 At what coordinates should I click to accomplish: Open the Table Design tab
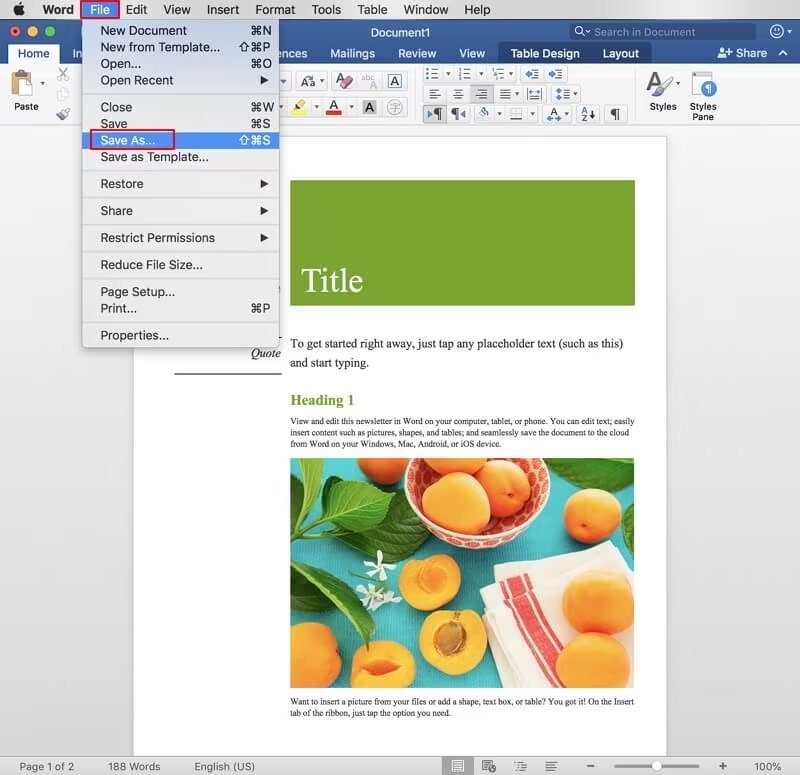(545, 53)
